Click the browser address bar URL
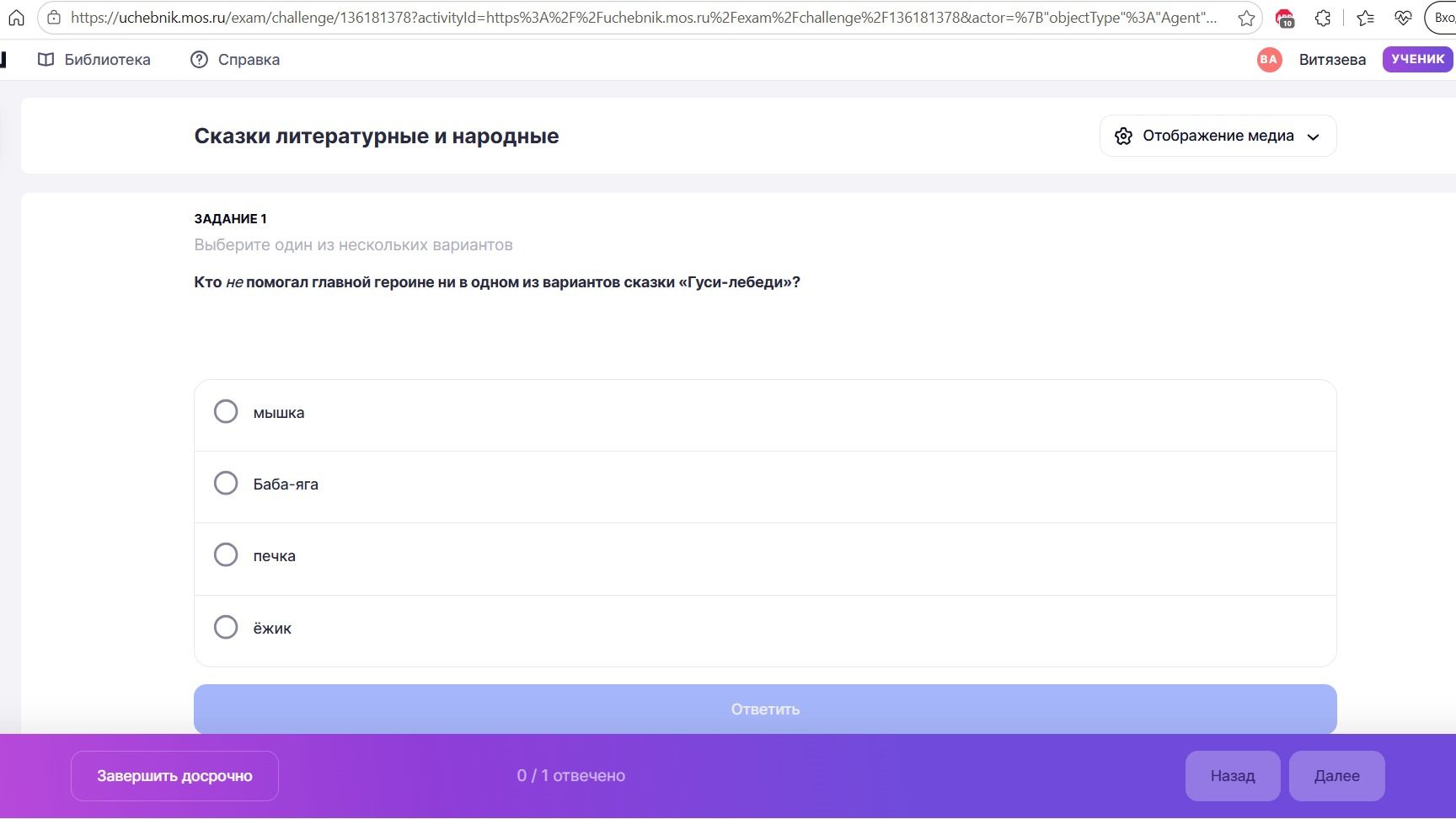Screen dimensions: 1456x819 (644, 18)
